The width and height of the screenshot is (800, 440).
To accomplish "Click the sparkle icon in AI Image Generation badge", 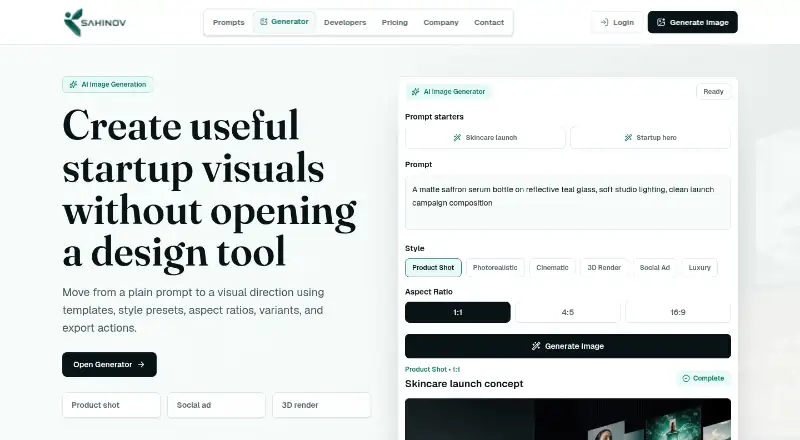I will 73,85.
